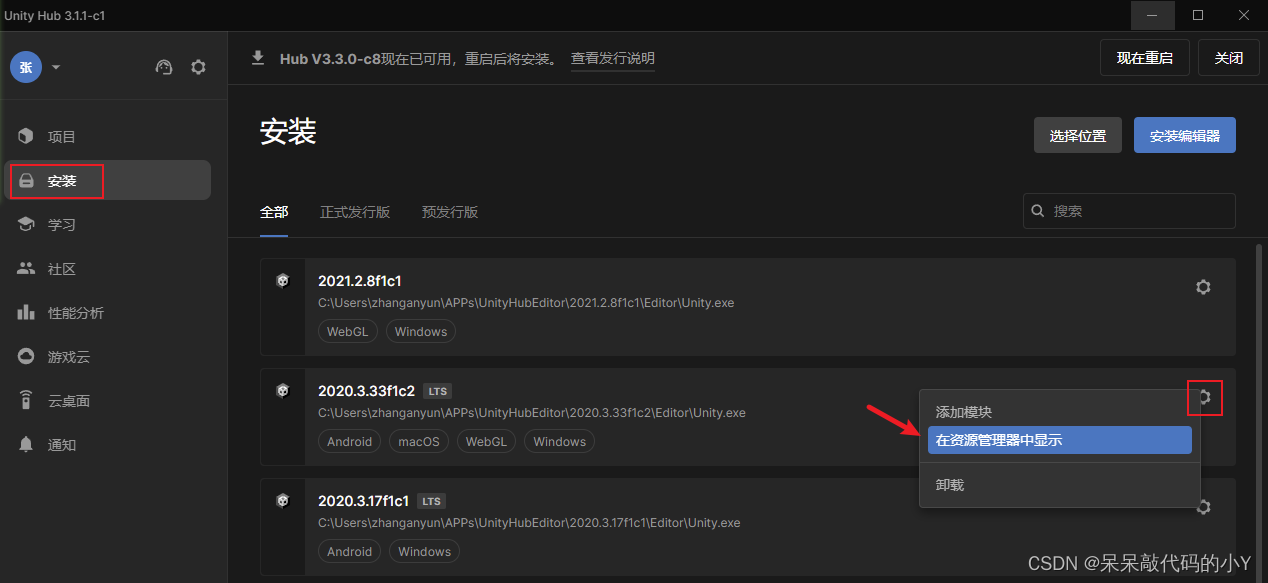Switch to 正式发行版 tab
The image size is (1268, 583).
coord(355,212)
